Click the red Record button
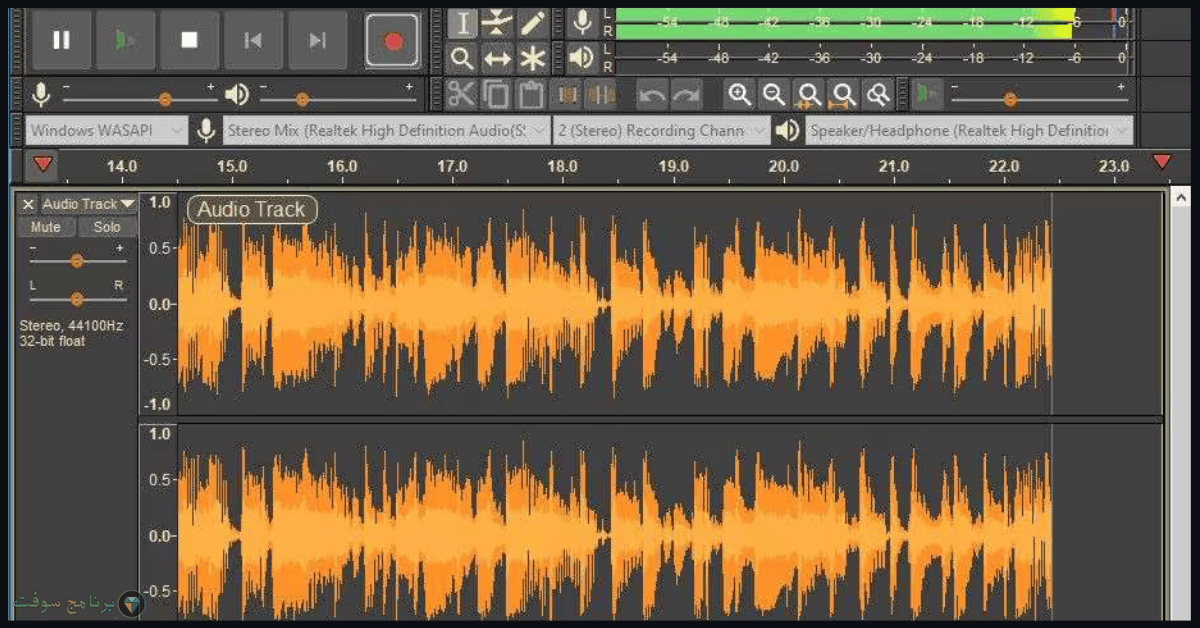This screenshot has height=628, width=1200. tap(392, 41)
